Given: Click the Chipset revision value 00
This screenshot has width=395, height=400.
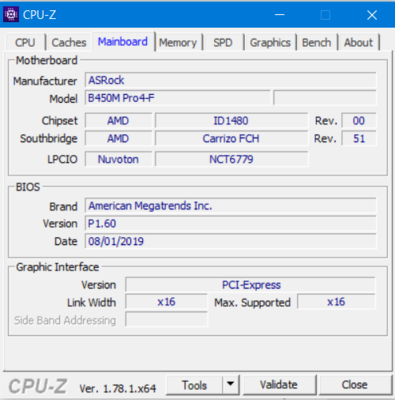Looking at the screenshot, I should coord(359,121).
